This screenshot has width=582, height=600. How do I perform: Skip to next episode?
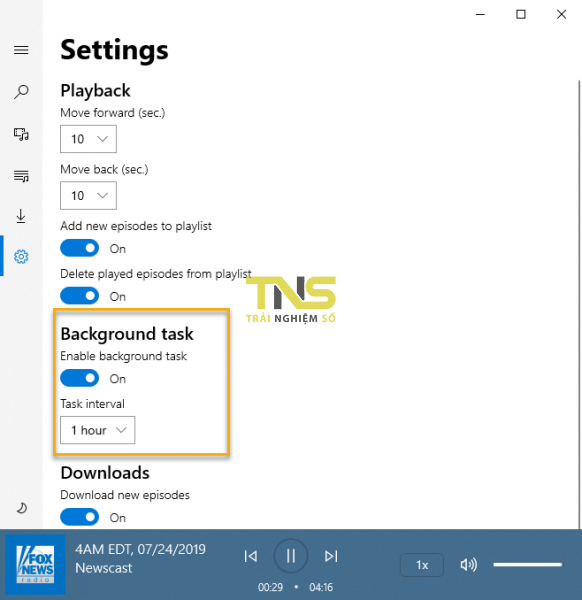[331, 556]
